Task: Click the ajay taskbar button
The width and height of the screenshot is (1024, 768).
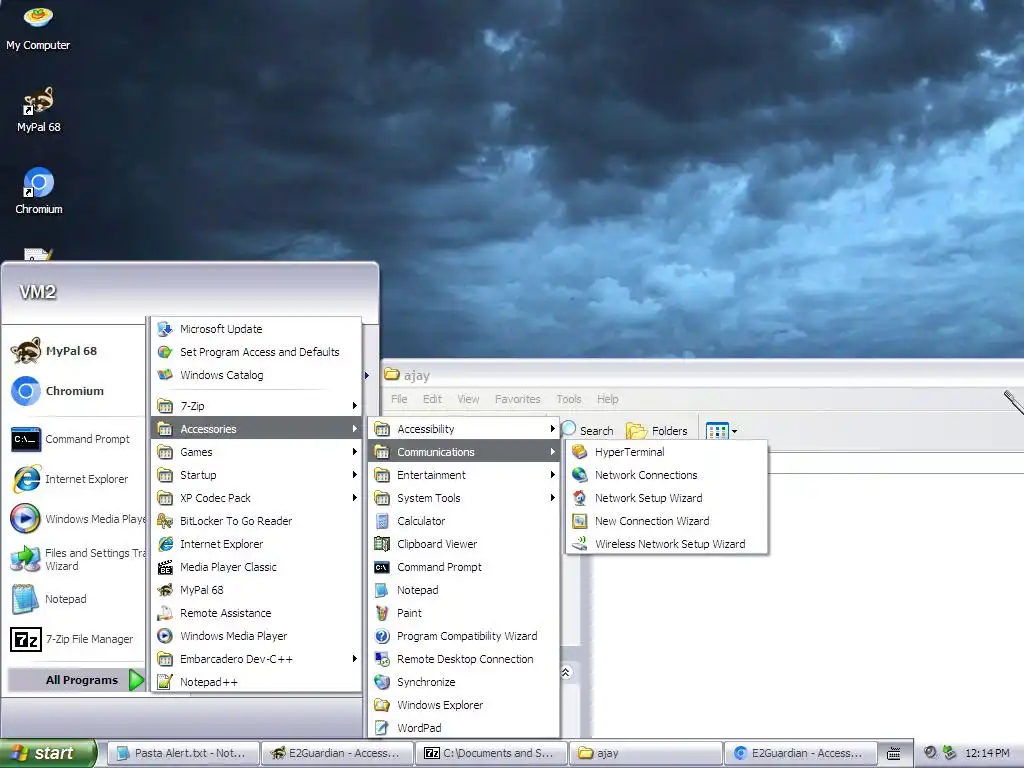Action: [645, 753]
